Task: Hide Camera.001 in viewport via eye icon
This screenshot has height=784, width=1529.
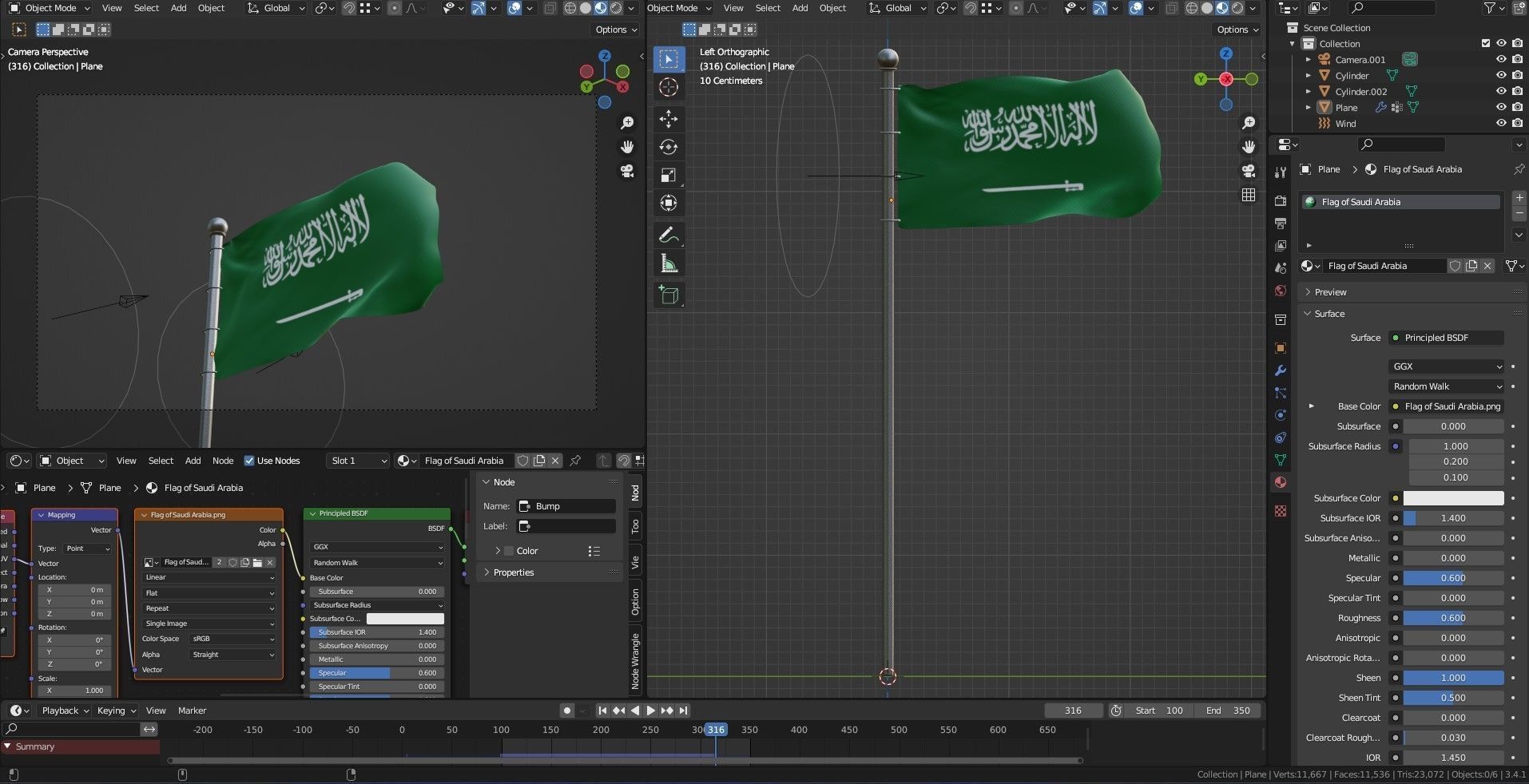Action: tap(1501, 60)
